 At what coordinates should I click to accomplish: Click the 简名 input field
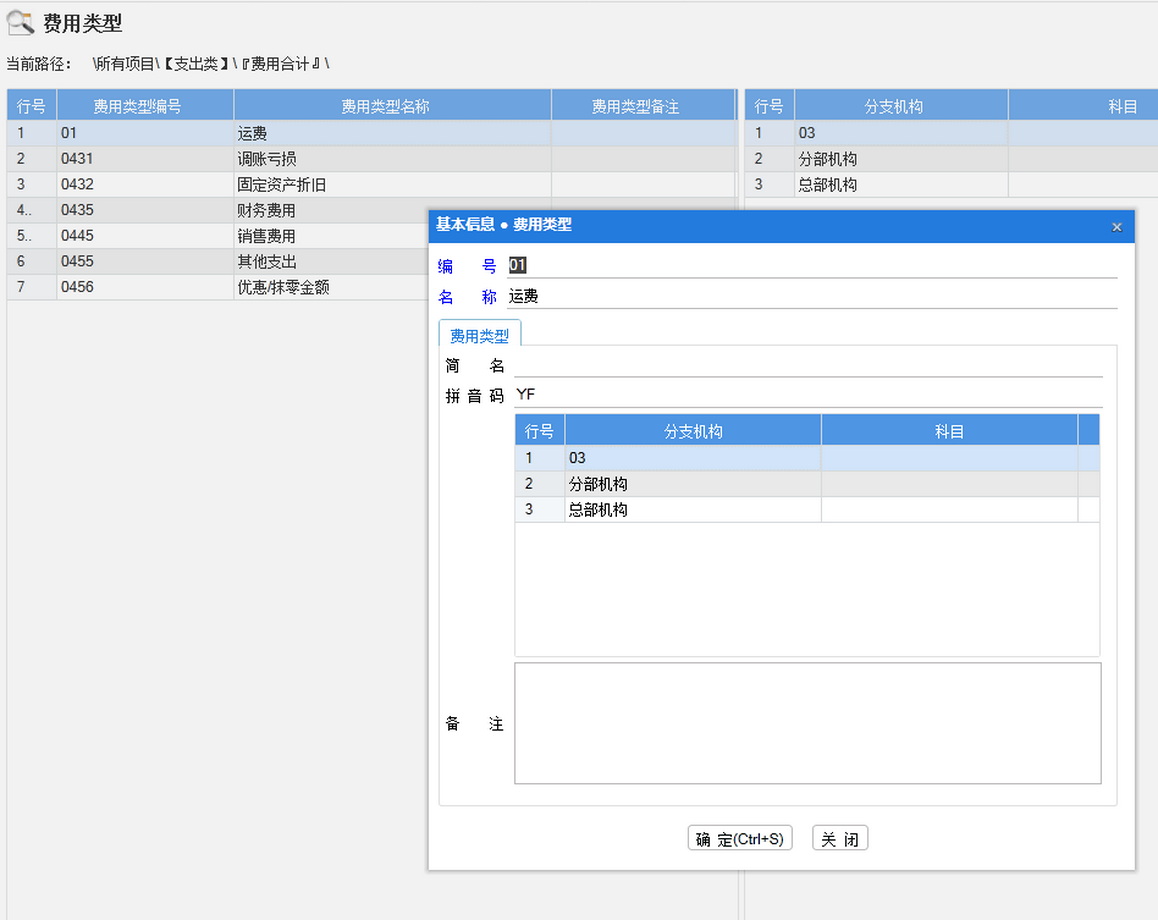pyautogui.click(x=807, y=366)
